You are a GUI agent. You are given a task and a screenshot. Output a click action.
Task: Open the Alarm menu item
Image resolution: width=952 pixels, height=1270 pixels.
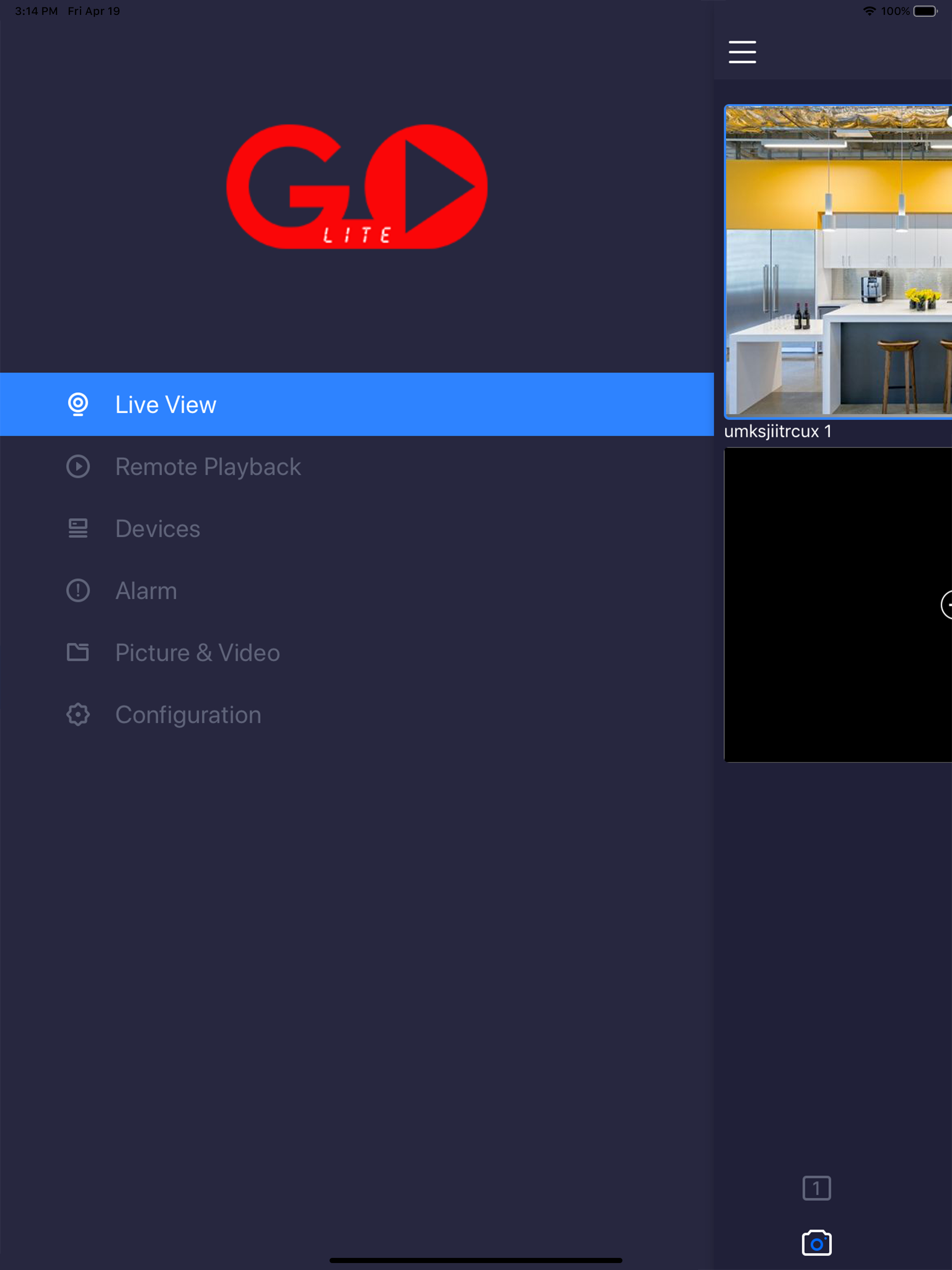[357, 591]
